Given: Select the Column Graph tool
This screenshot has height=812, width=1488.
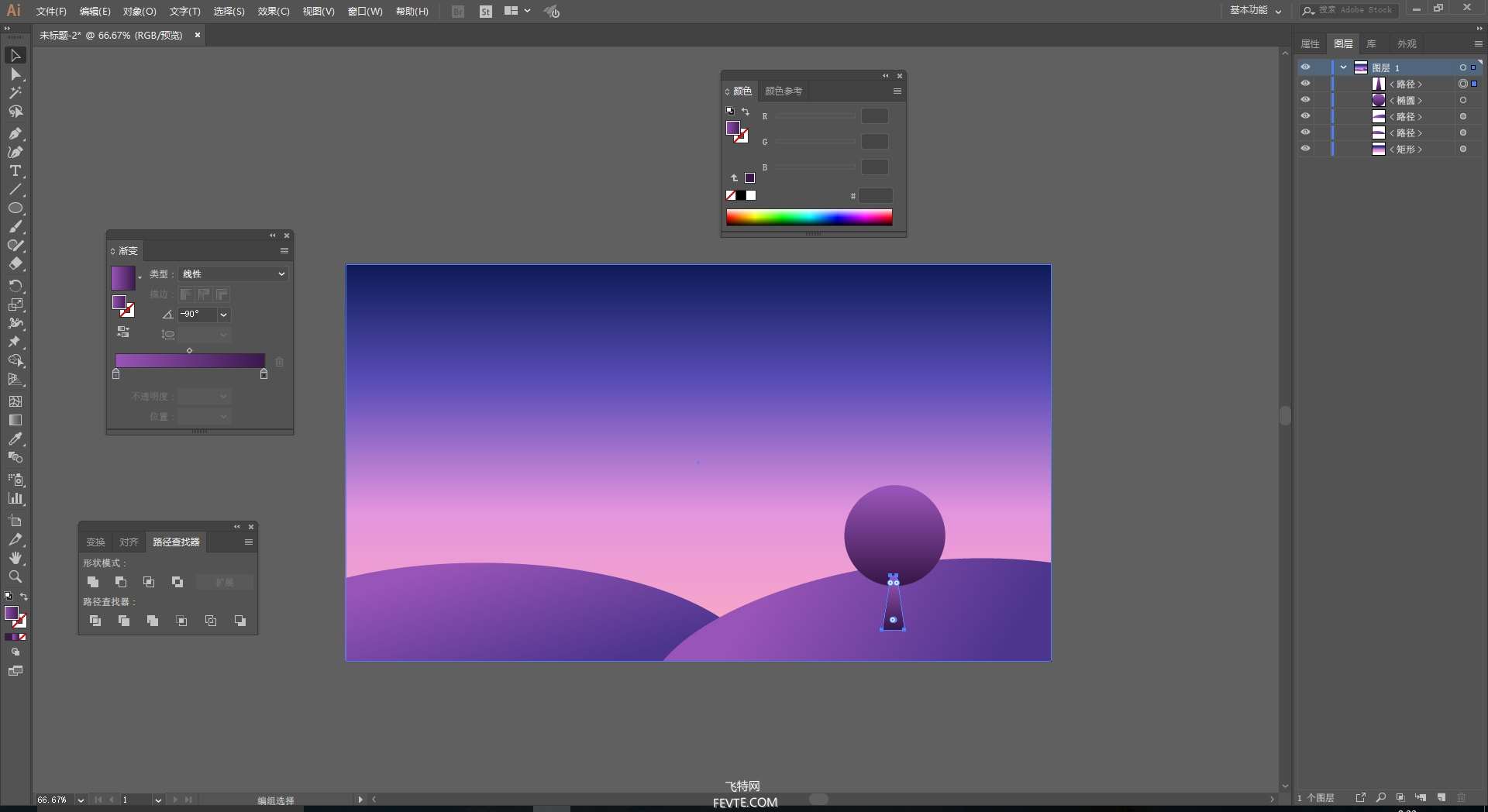Looking at the screenshot, I should (x=15, y=498).
